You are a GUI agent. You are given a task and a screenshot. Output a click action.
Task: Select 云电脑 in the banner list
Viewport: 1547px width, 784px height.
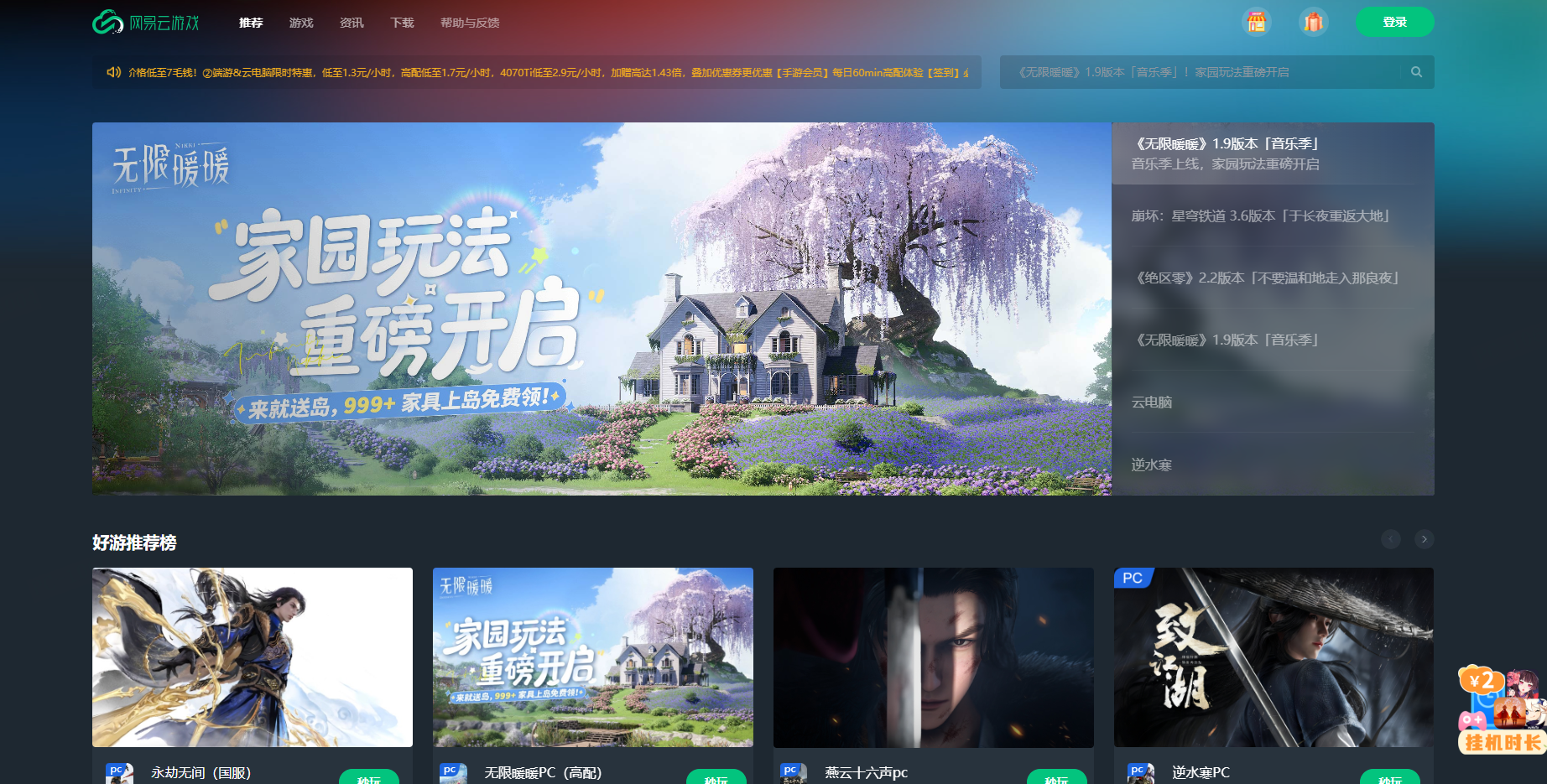(x=1152, y=402)
